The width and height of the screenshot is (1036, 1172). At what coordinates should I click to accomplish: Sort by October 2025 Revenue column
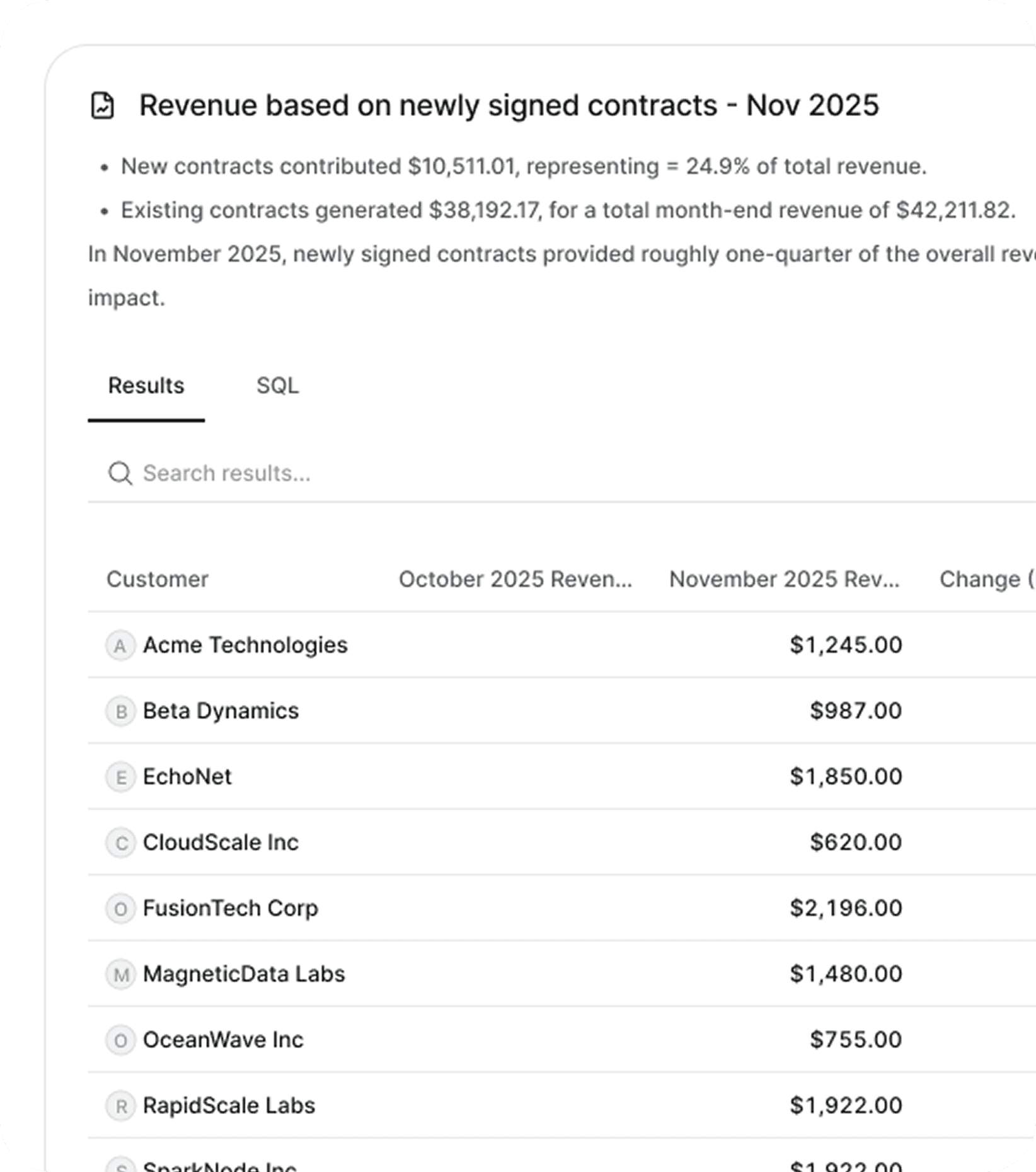pos(515,579)
